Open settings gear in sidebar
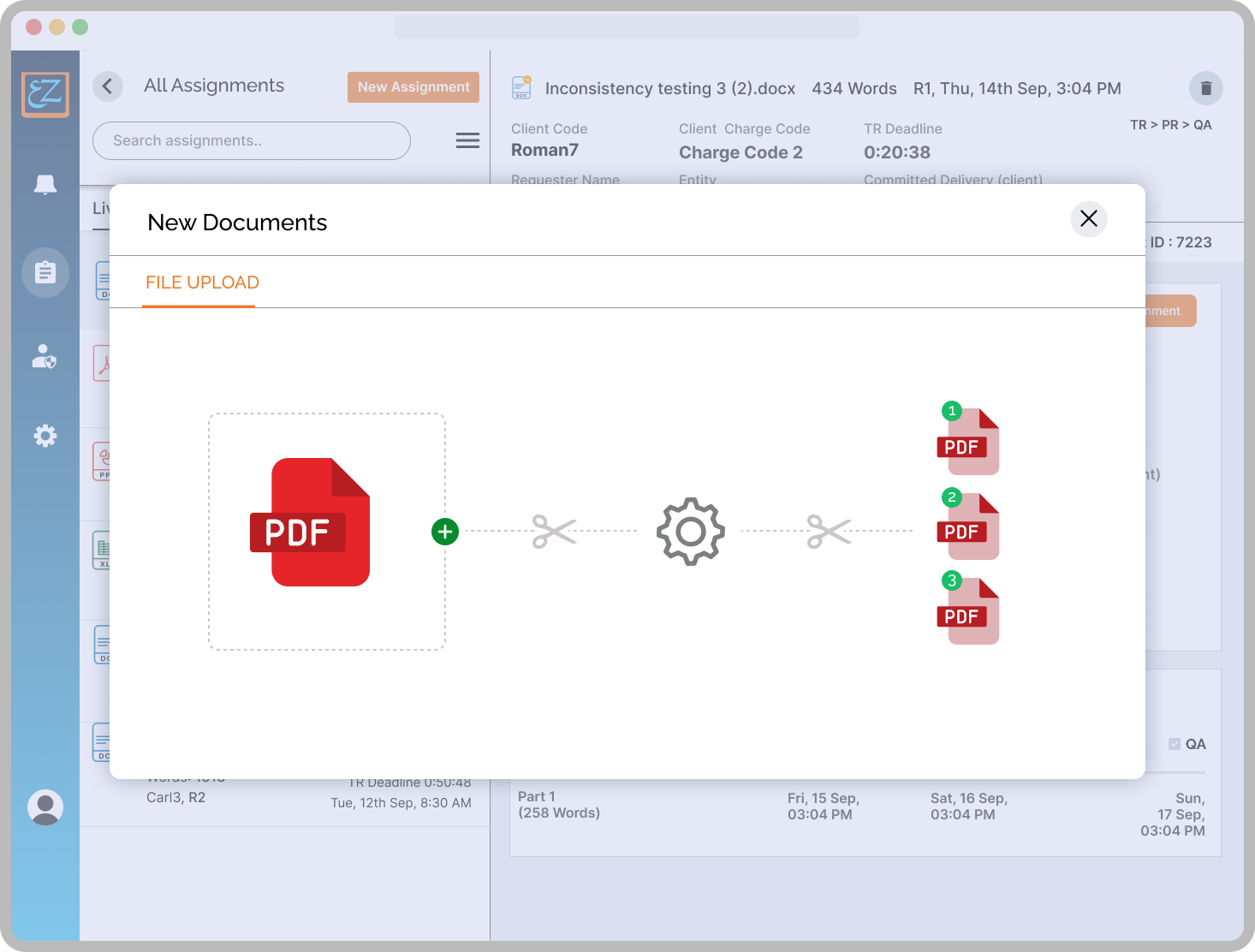 pyautogui.click(x=45, y=436)
